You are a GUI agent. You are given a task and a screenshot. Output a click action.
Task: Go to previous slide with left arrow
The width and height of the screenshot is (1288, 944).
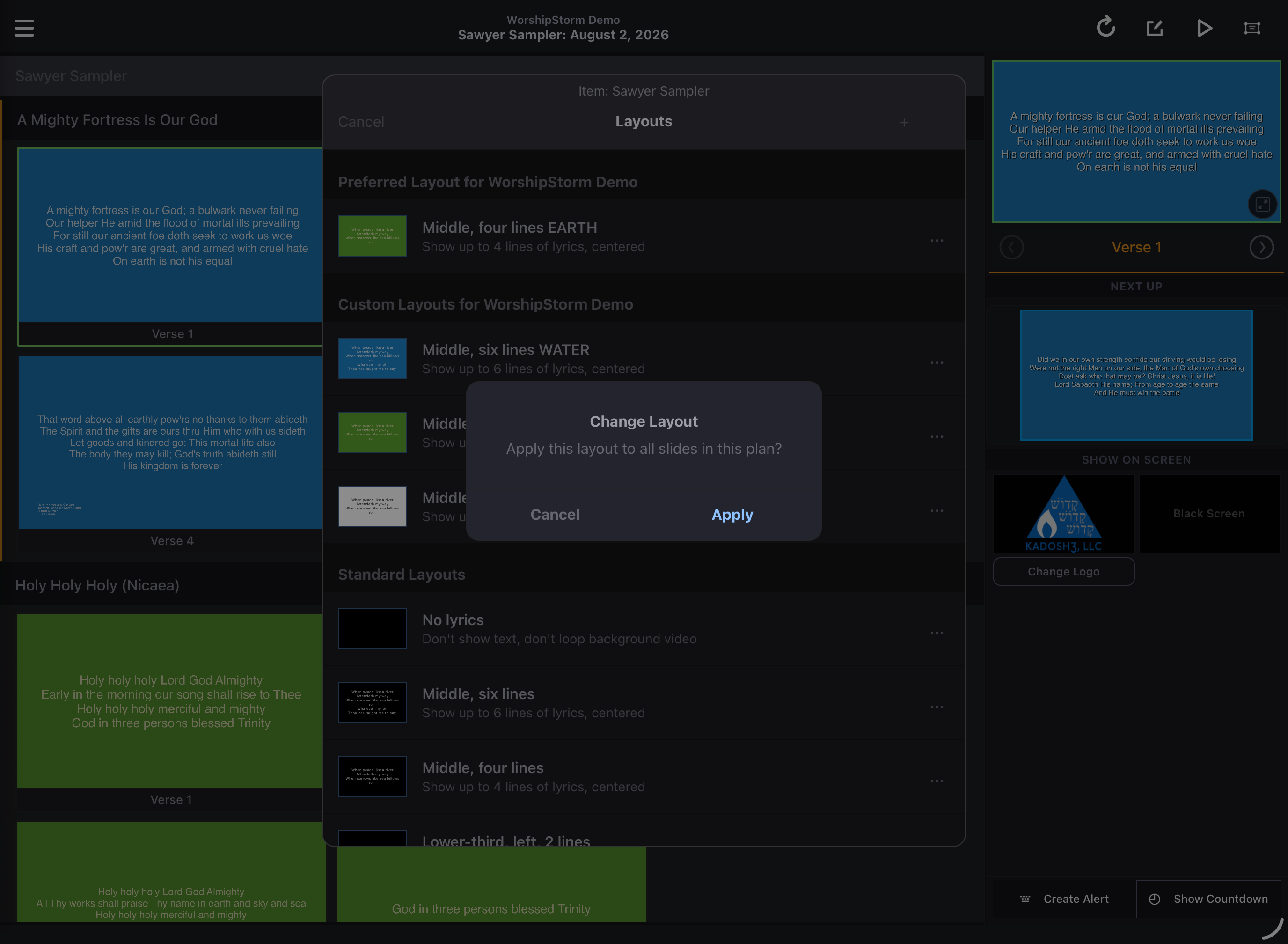[1011, 247]
